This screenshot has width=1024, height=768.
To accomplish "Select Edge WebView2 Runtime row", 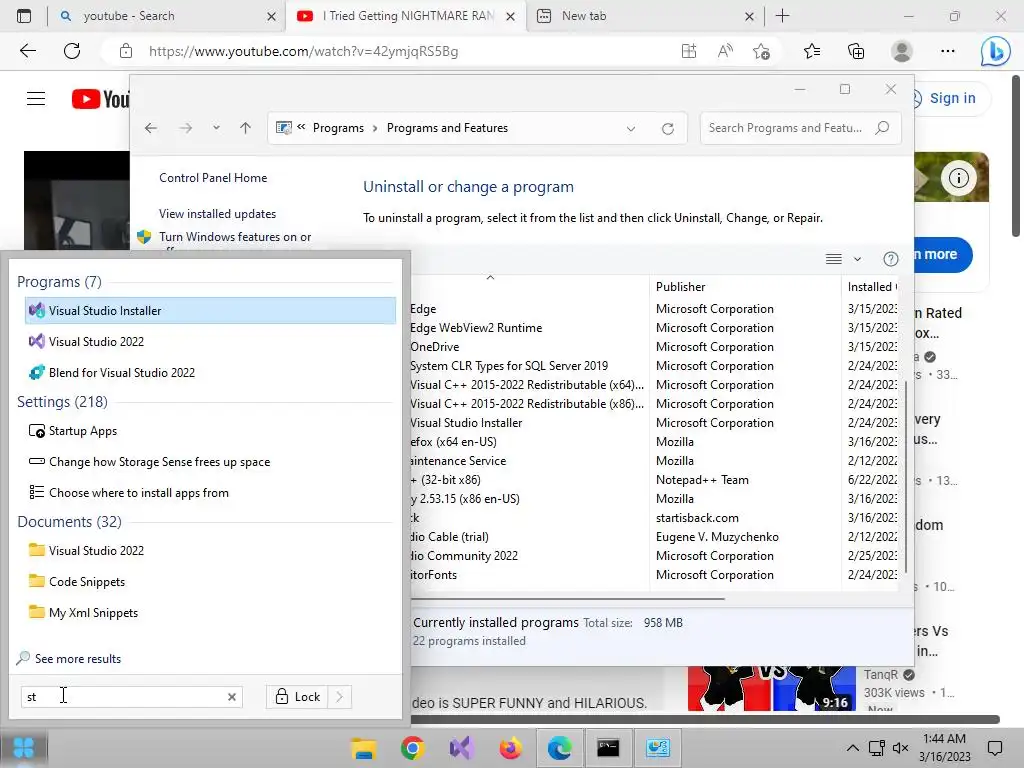I will pyautogui.click(x=653, y=328).
